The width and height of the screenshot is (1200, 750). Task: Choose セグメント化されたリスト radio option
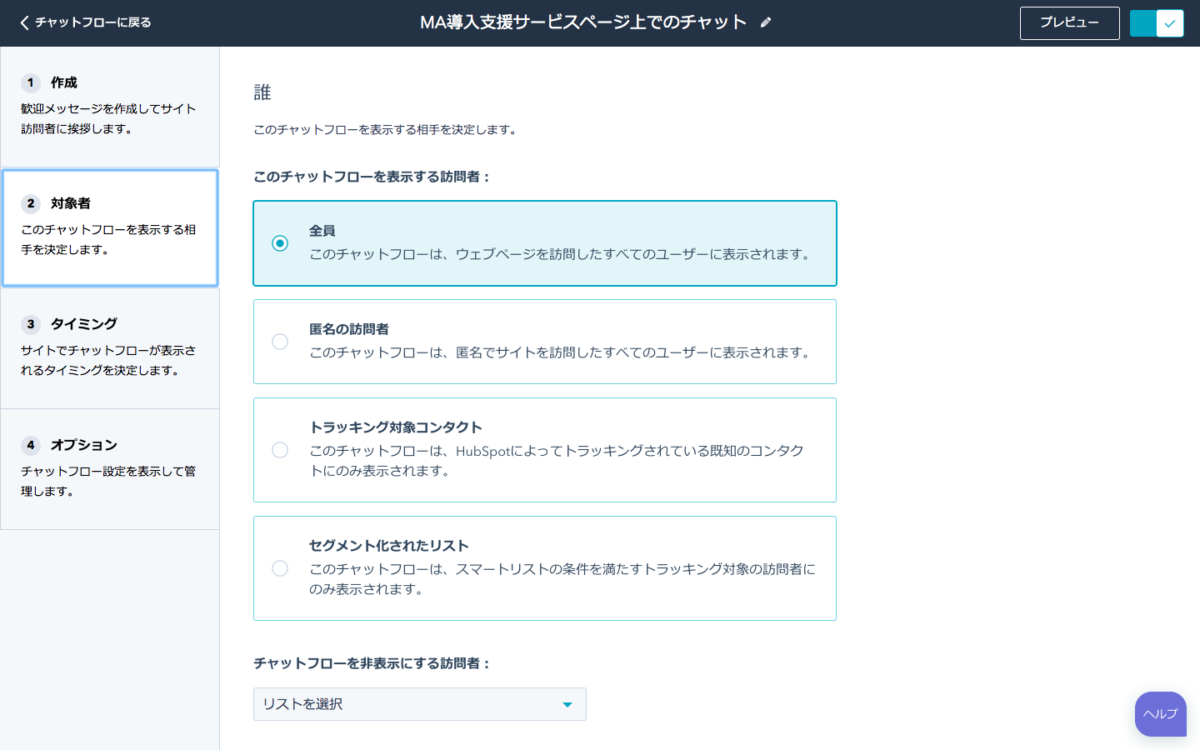(280, 568)
